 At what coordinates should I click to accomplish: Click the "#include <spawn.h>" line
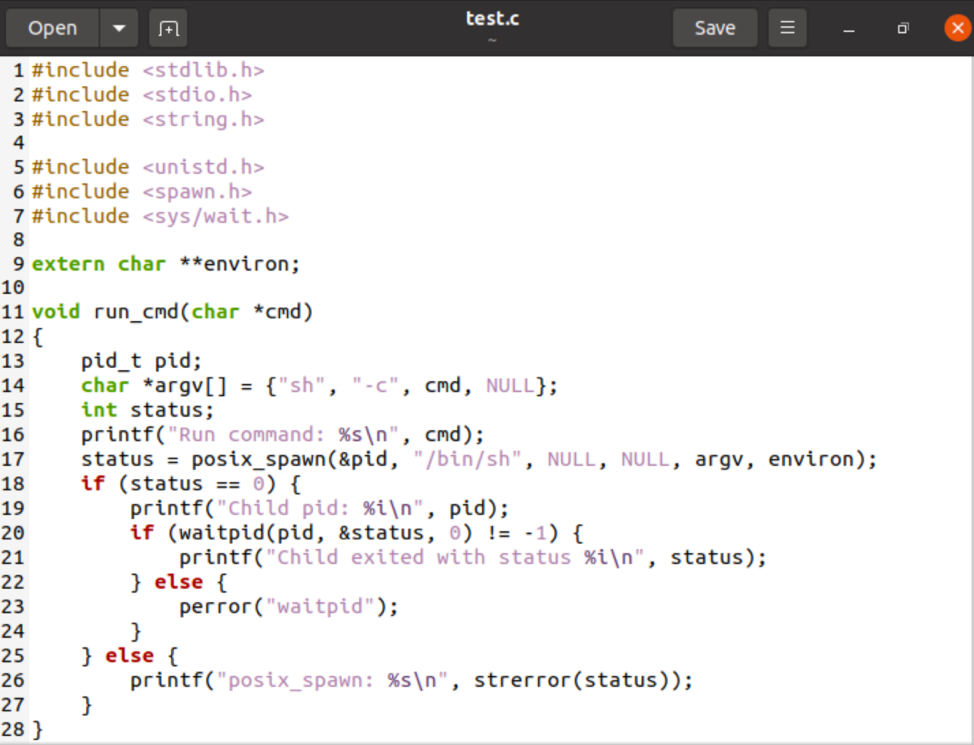pyautogui.click(x=142, y=191)
